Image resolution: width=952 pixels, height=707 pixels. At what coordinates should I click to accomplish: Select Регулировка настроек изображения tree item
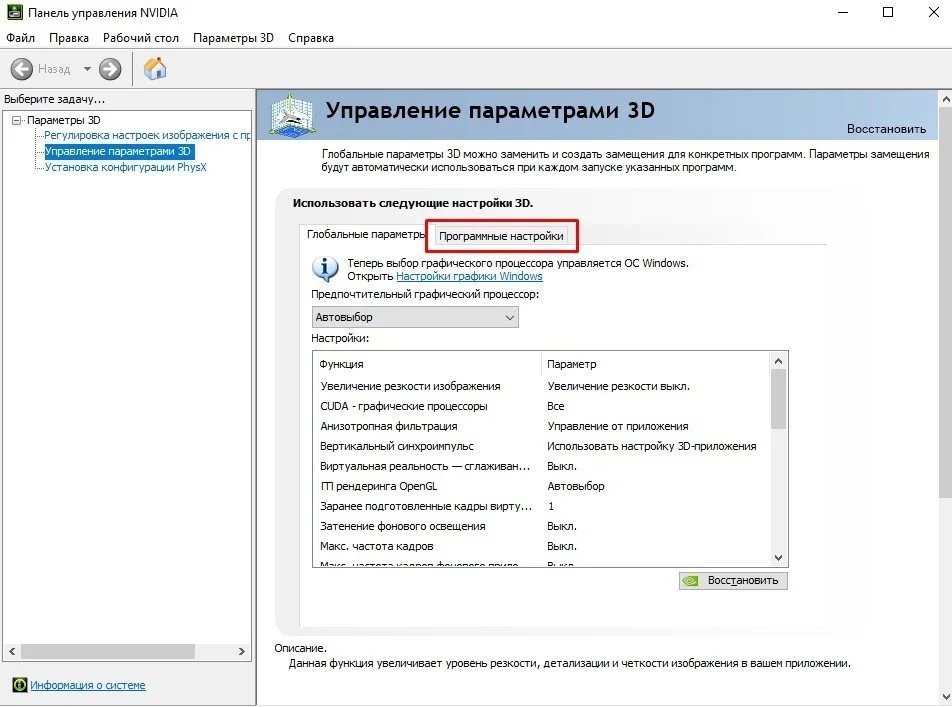[x=147, y=135]
